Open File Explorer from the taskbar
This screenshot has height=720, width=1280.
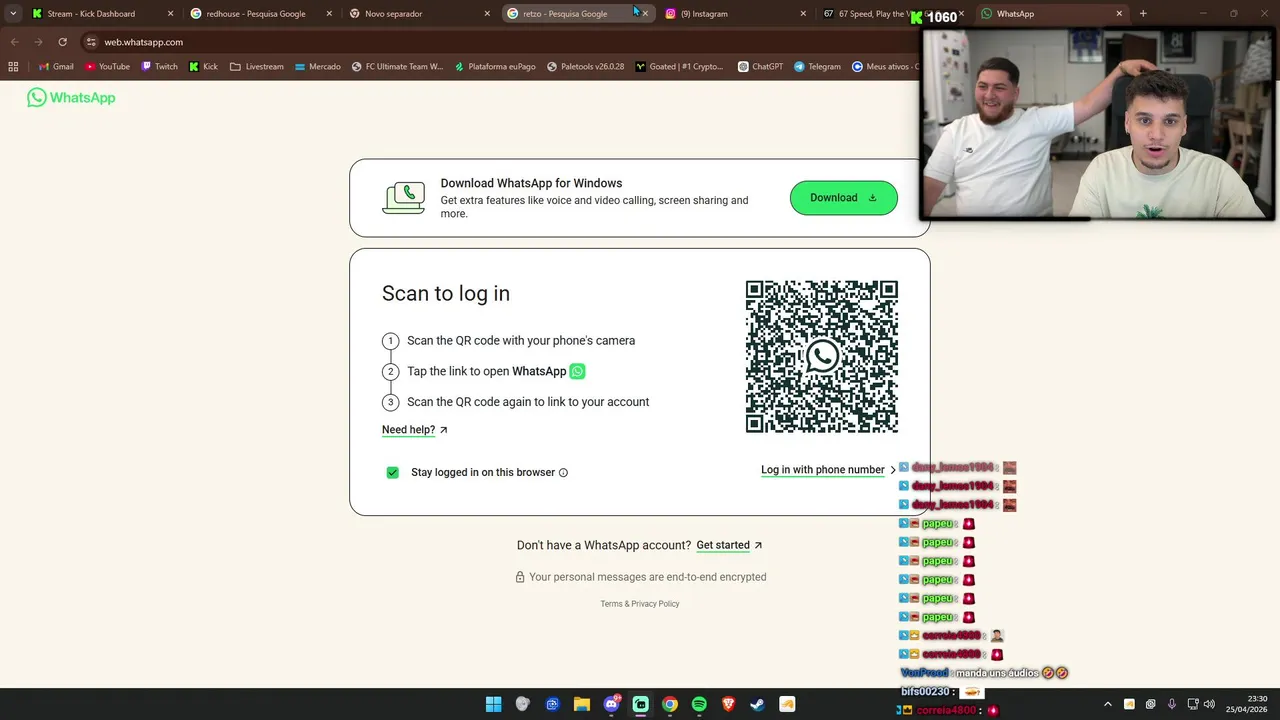click(581, 705)
